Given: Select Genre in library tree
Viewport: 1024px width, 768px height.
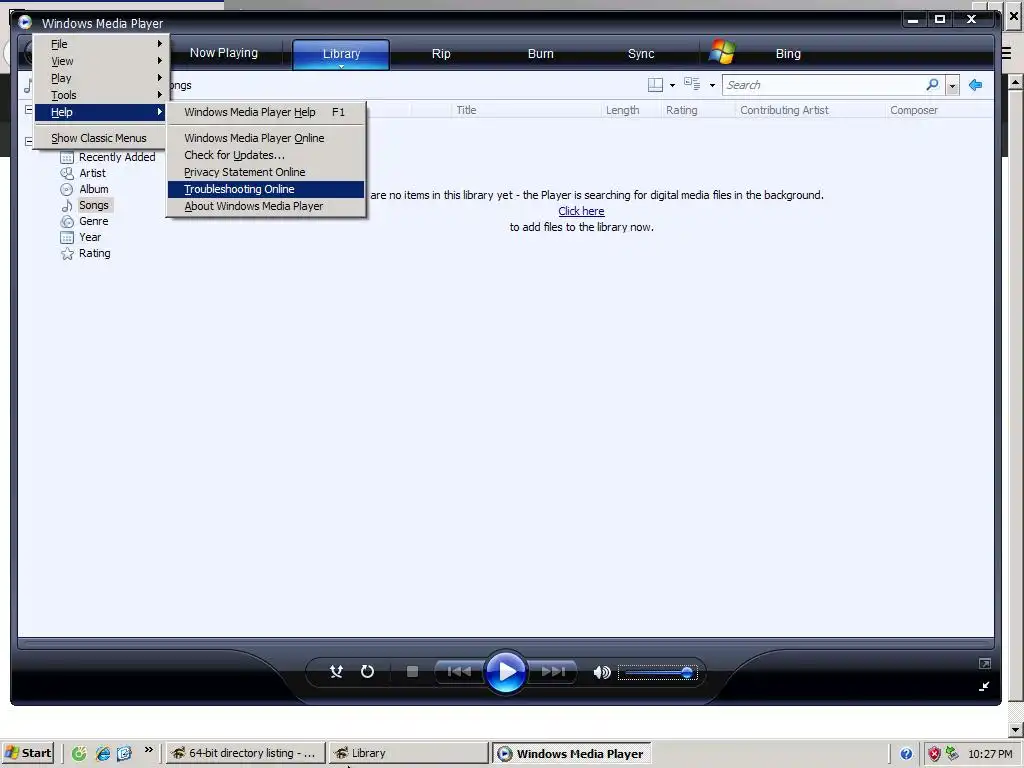Looking at the screenshot, I should pyautogui.click(x=93, y=221).
